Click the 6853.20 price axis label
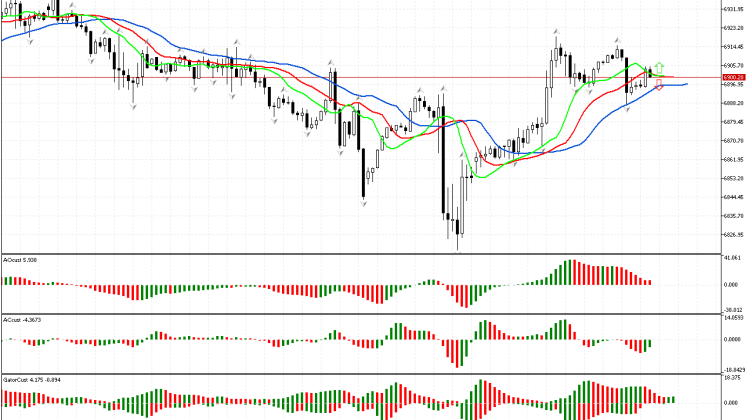752x420 pixels. [732, 178]
